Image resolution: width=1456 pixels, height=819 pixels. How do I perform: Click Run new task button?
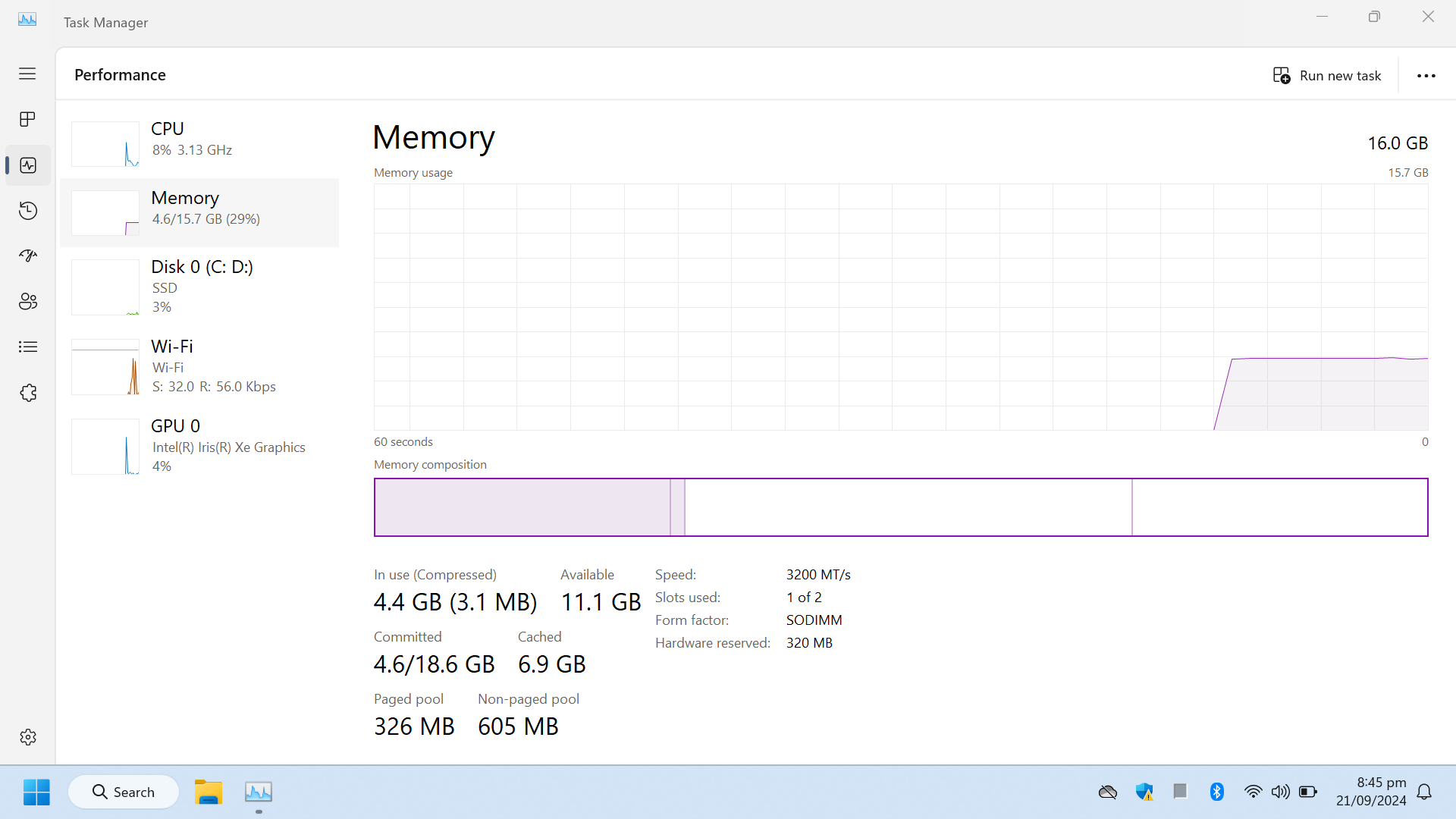coord(1327,75)
